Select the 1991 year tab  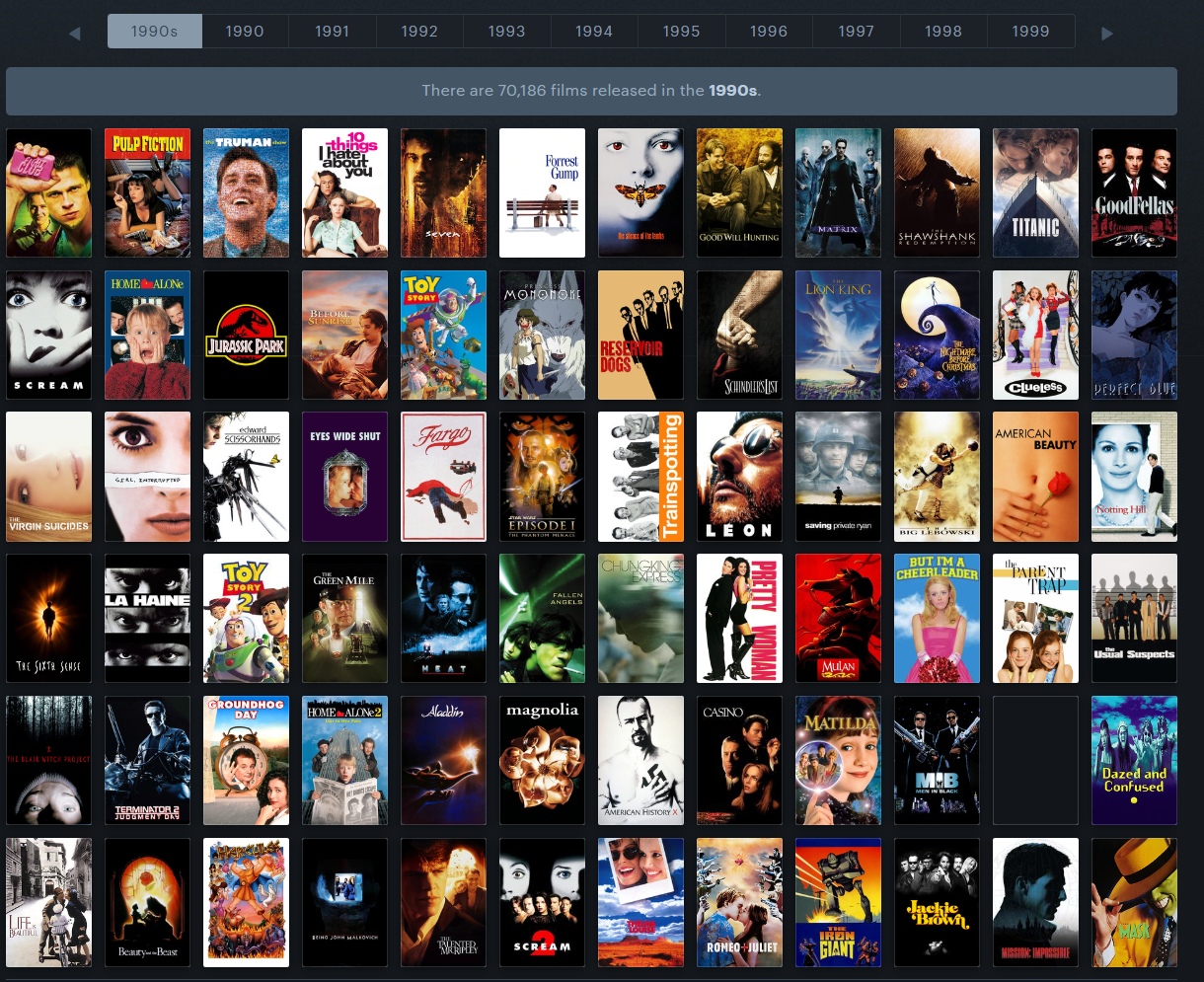[332, 32]
